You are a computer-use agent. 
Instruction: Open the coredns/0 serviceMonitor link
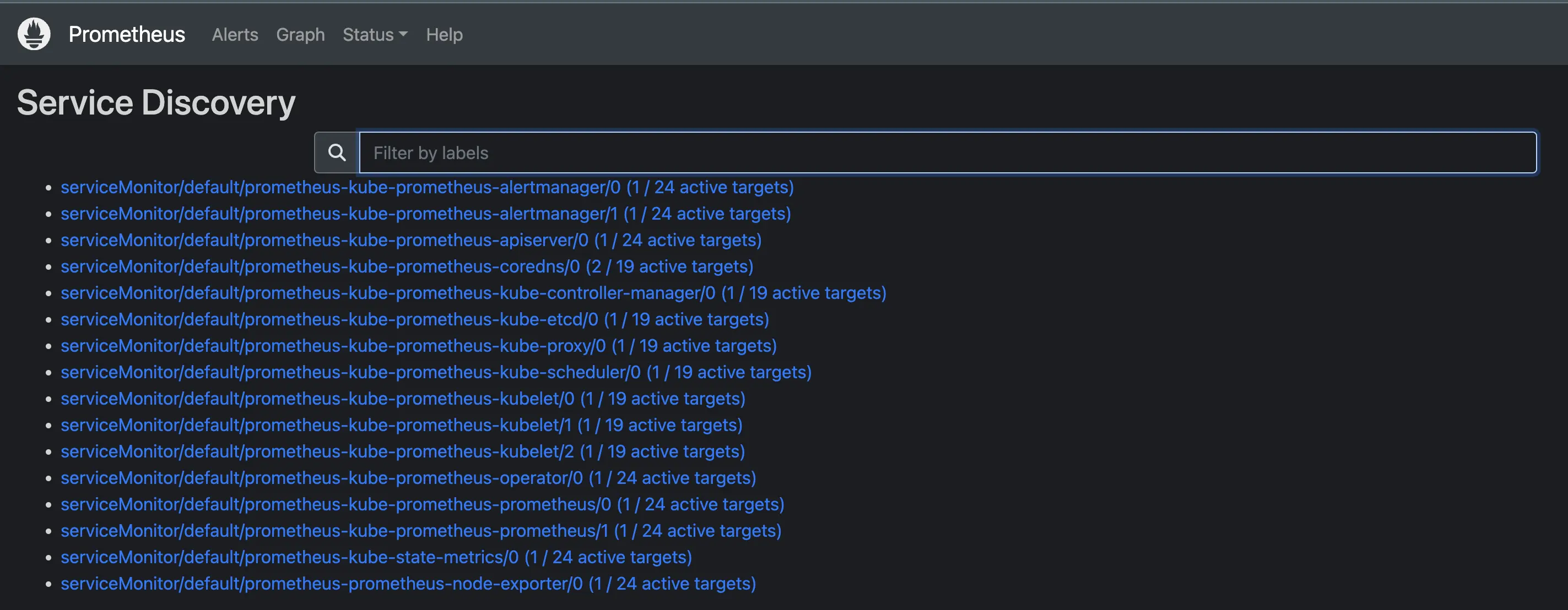407,266
